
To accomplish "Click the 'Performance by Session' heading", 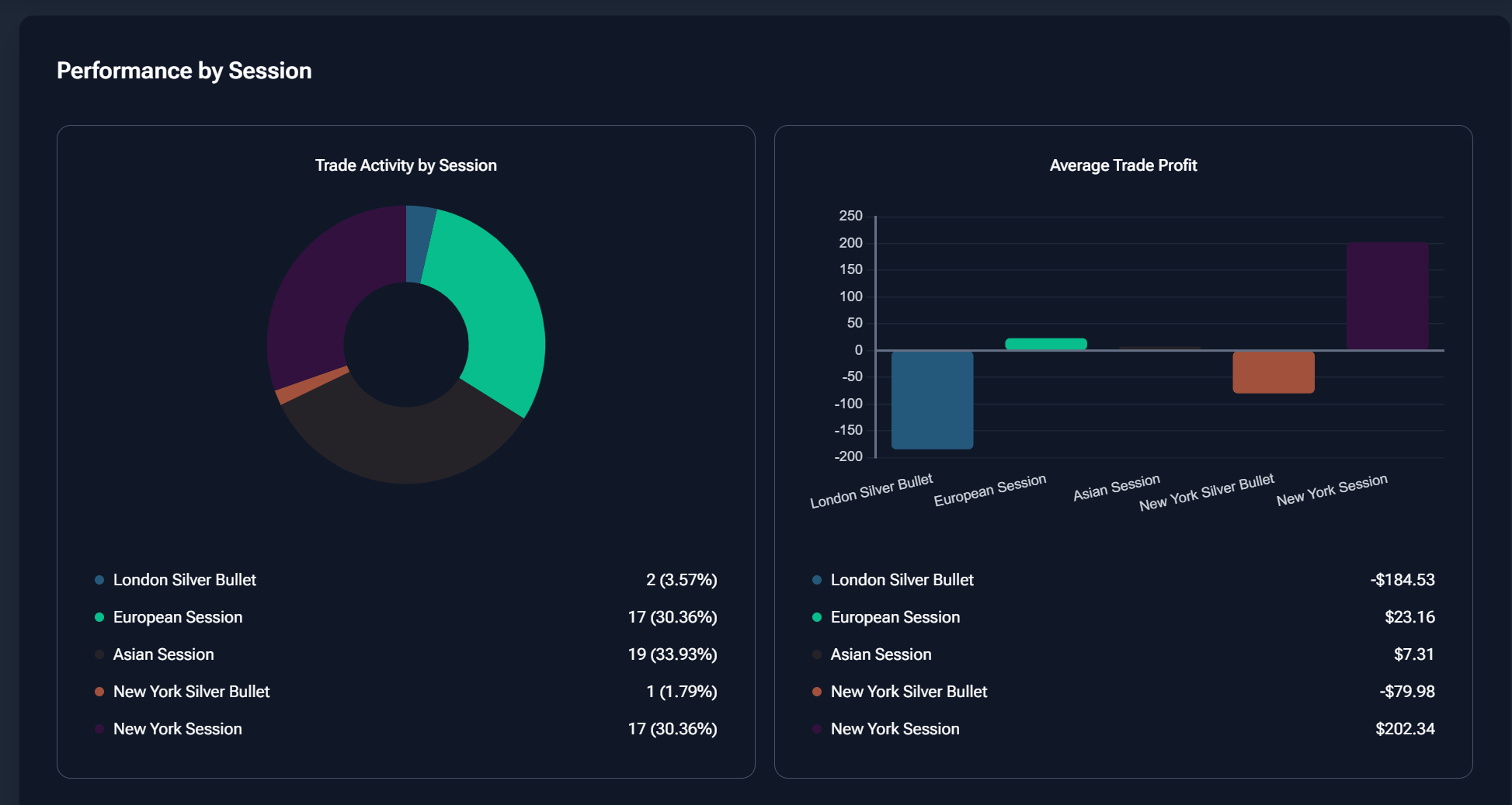I will coord(184,71).
